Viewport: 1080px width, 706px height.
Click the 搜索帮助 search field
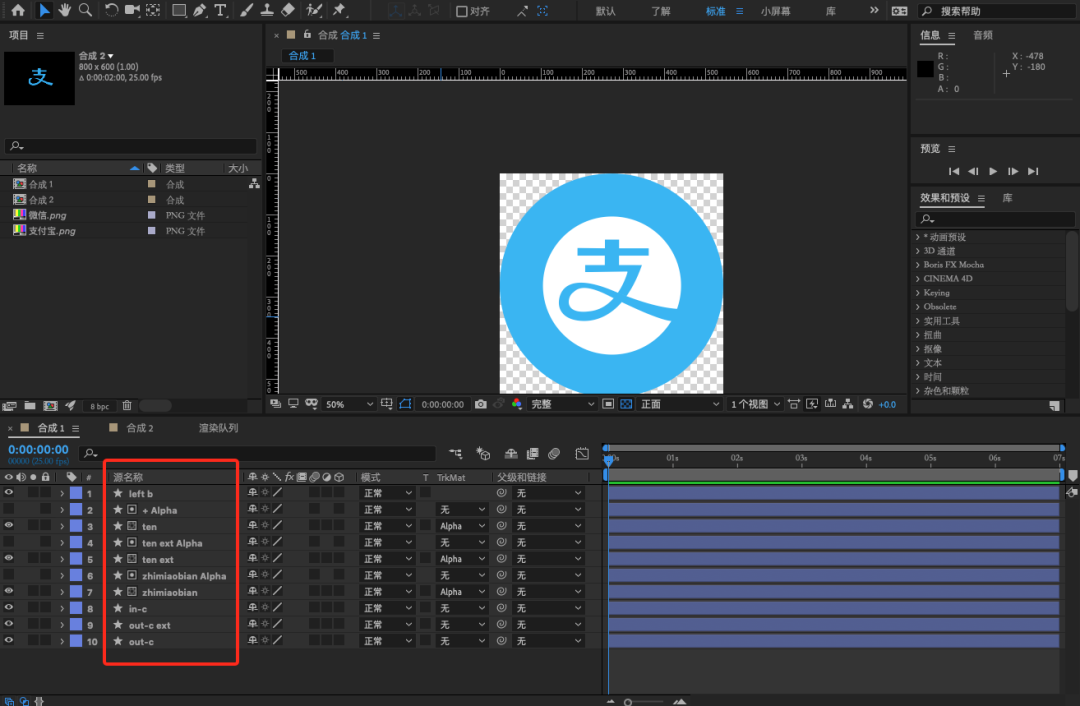tap(999, 11)
